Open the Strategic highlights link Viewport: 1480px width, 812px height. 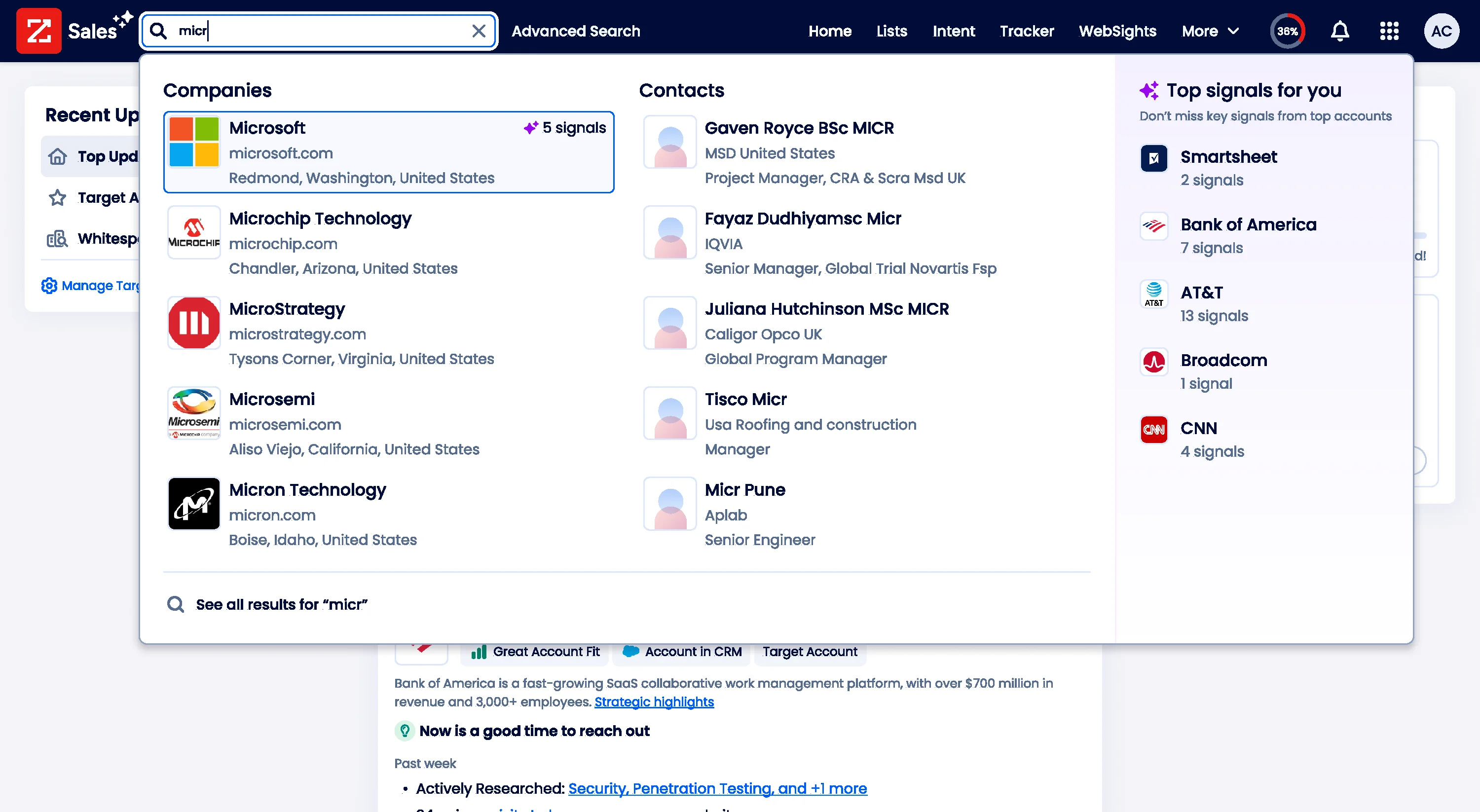tap(654, 701)
